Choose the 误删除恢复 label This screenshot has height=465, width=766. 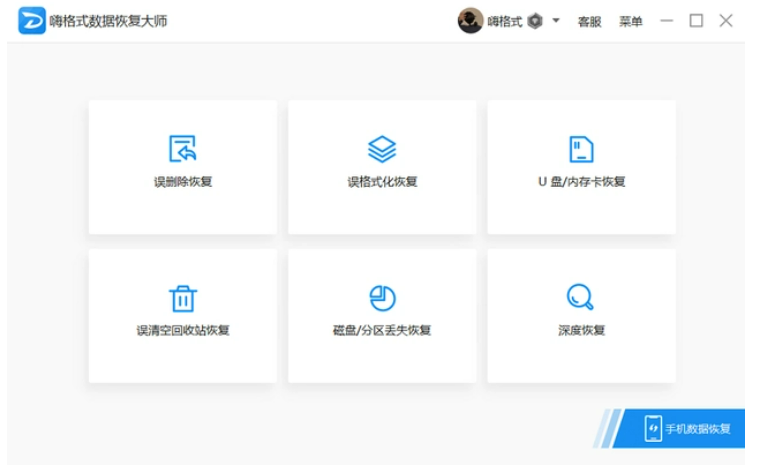click(x=182, y=182)
